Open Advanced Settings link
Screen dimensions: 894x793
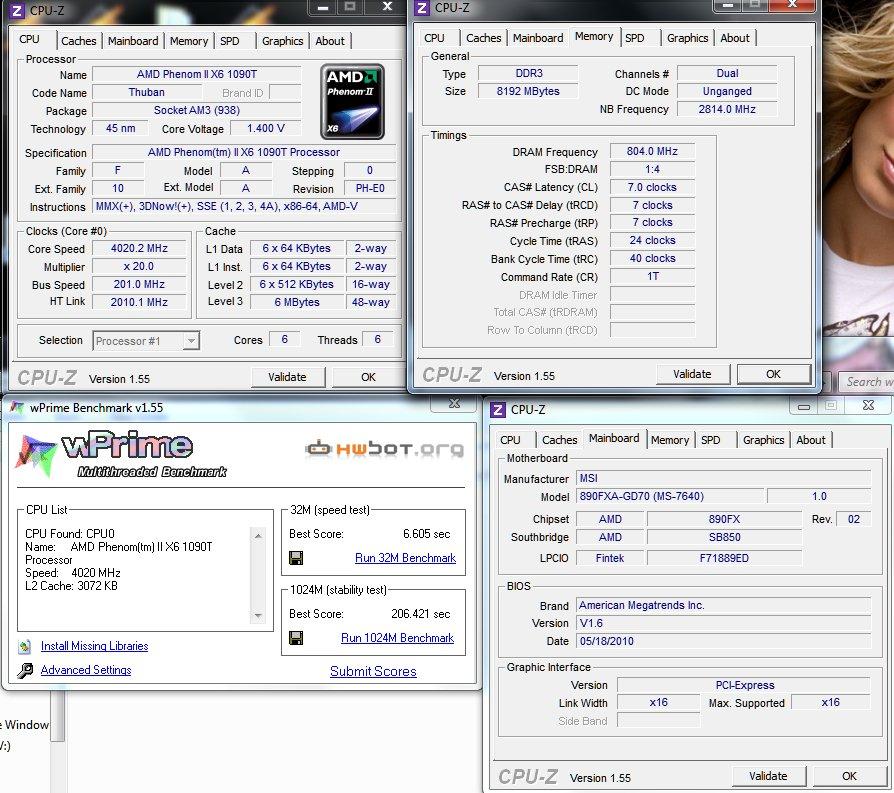coord(86,670)
